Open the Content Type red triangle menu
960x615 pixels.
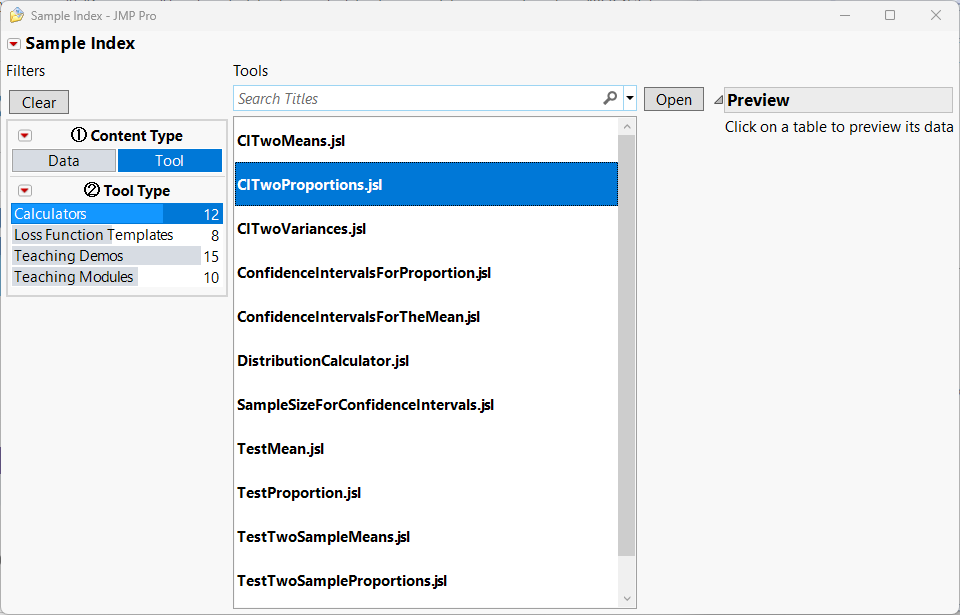[24, 135]
